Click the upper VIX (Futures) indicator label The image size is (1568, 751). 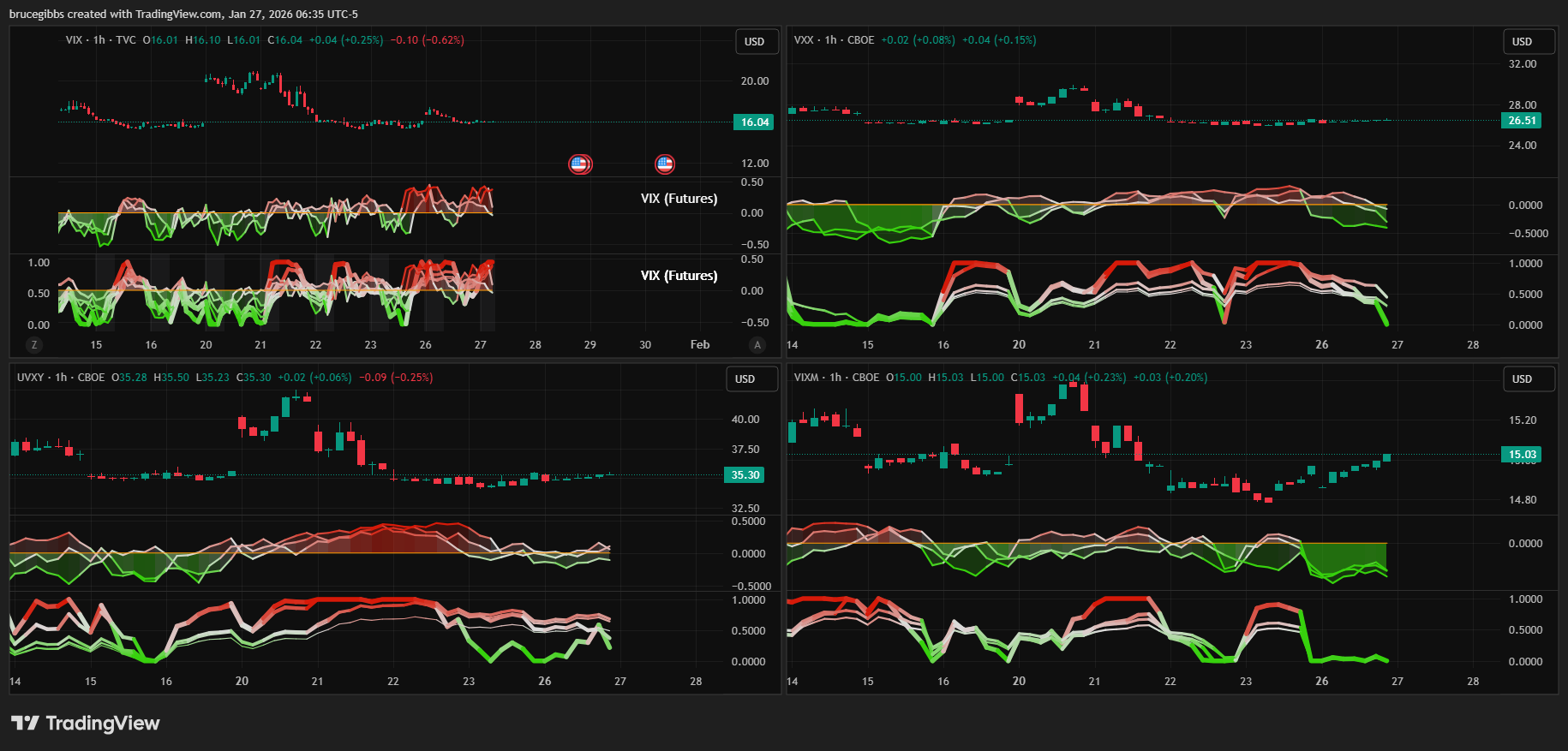[679, 199]
